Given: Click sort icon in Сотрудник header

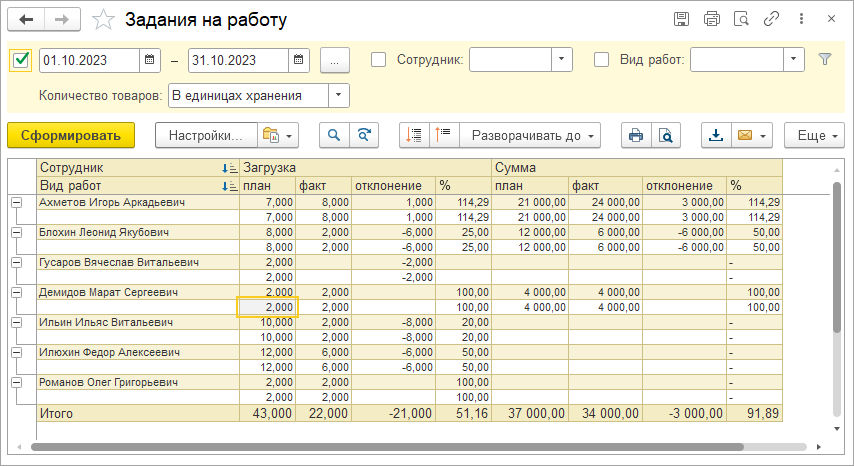Looking at the screenshot, I should pos(230,168).
